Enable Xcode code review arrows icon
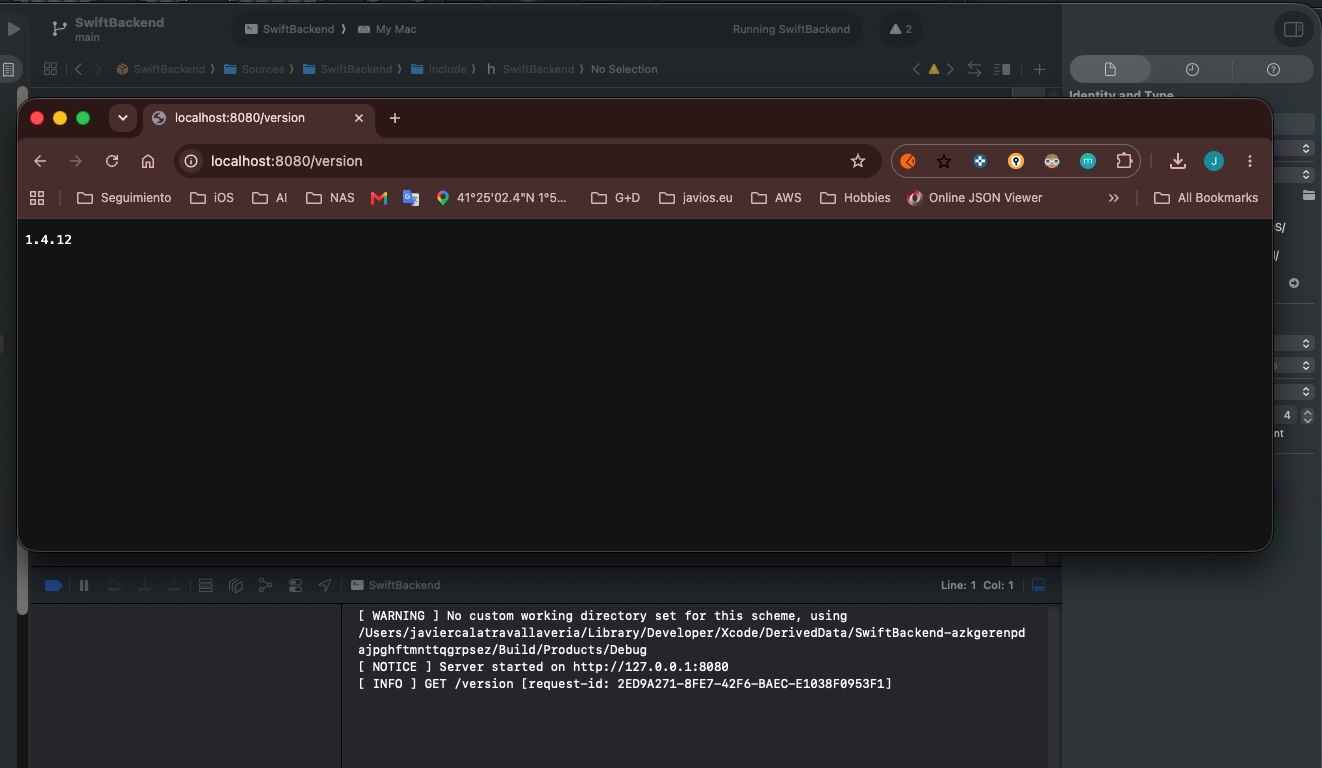This screenshot has width=1322, height=768. [x=974, y=69]
